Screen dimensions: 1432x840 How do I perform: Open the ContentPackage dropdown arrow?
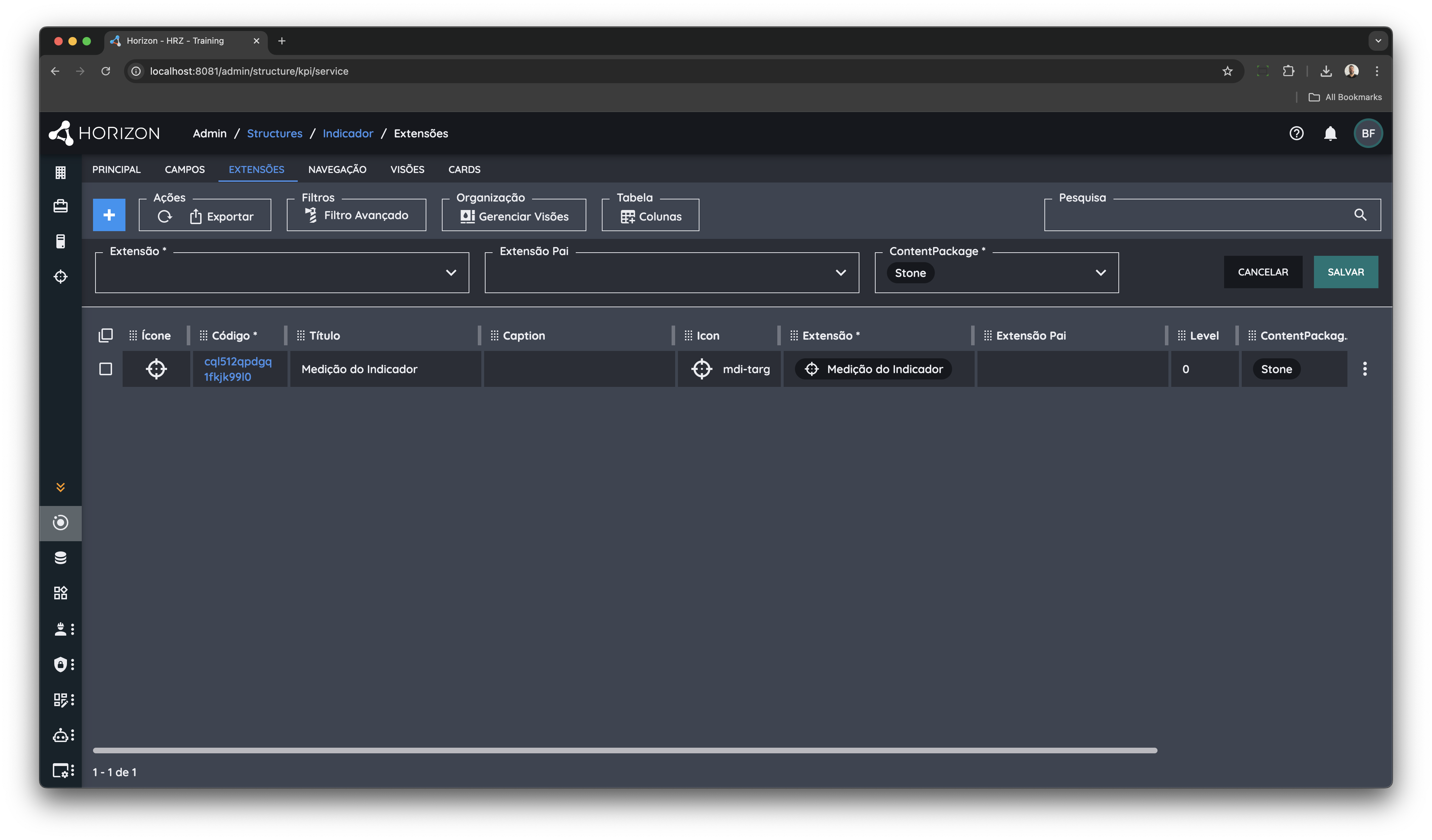pos(1101,273)
